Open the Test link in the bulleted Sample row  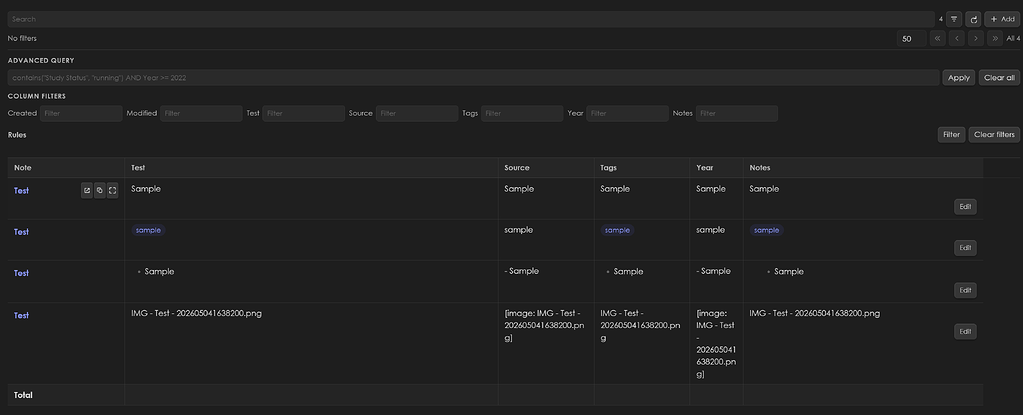click(x=22, y=273)
